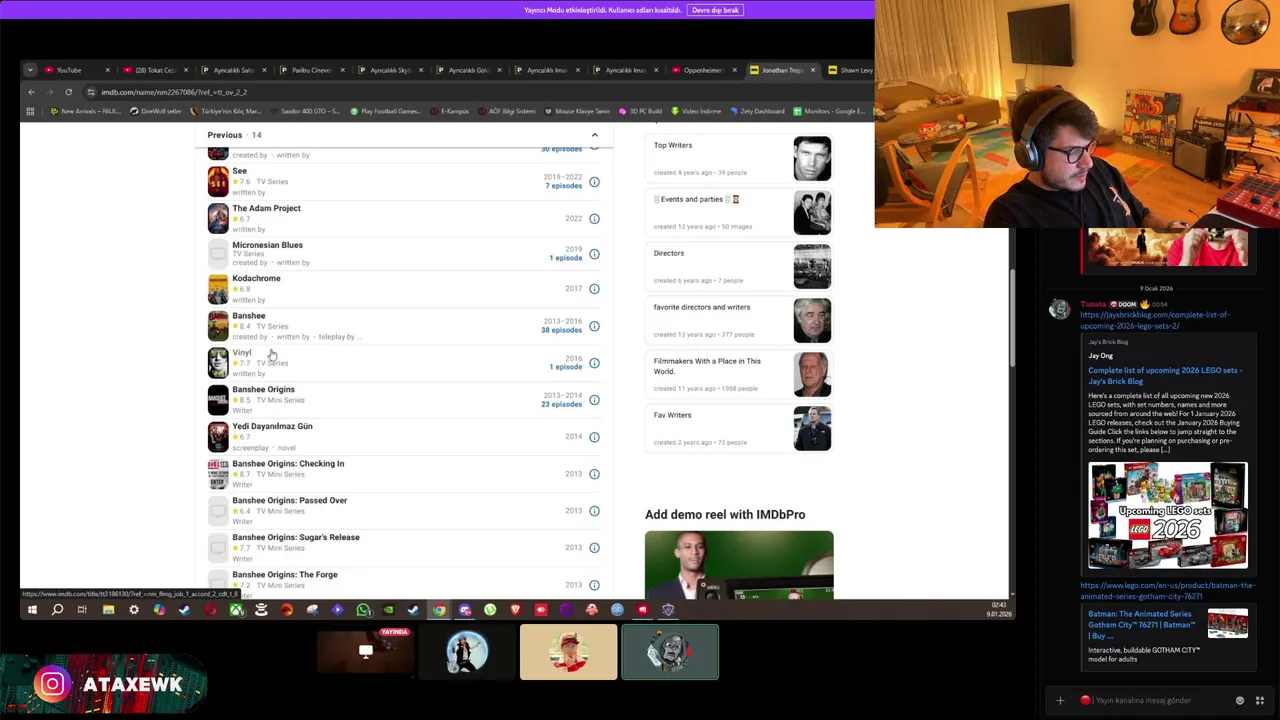This screenshot has height=720, width=1280.
Task: Open Instagram ATAXEWK overlay icon
Action: (52, 684)
